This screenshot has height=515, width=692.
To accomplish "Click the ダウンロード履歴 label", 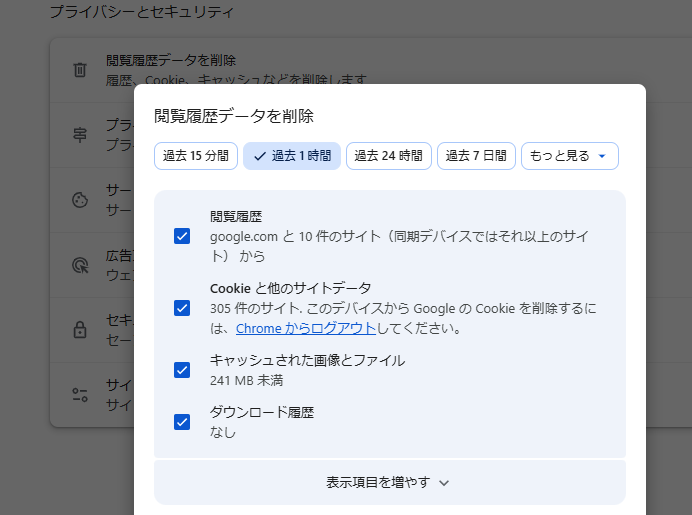I will click(262, 412).
